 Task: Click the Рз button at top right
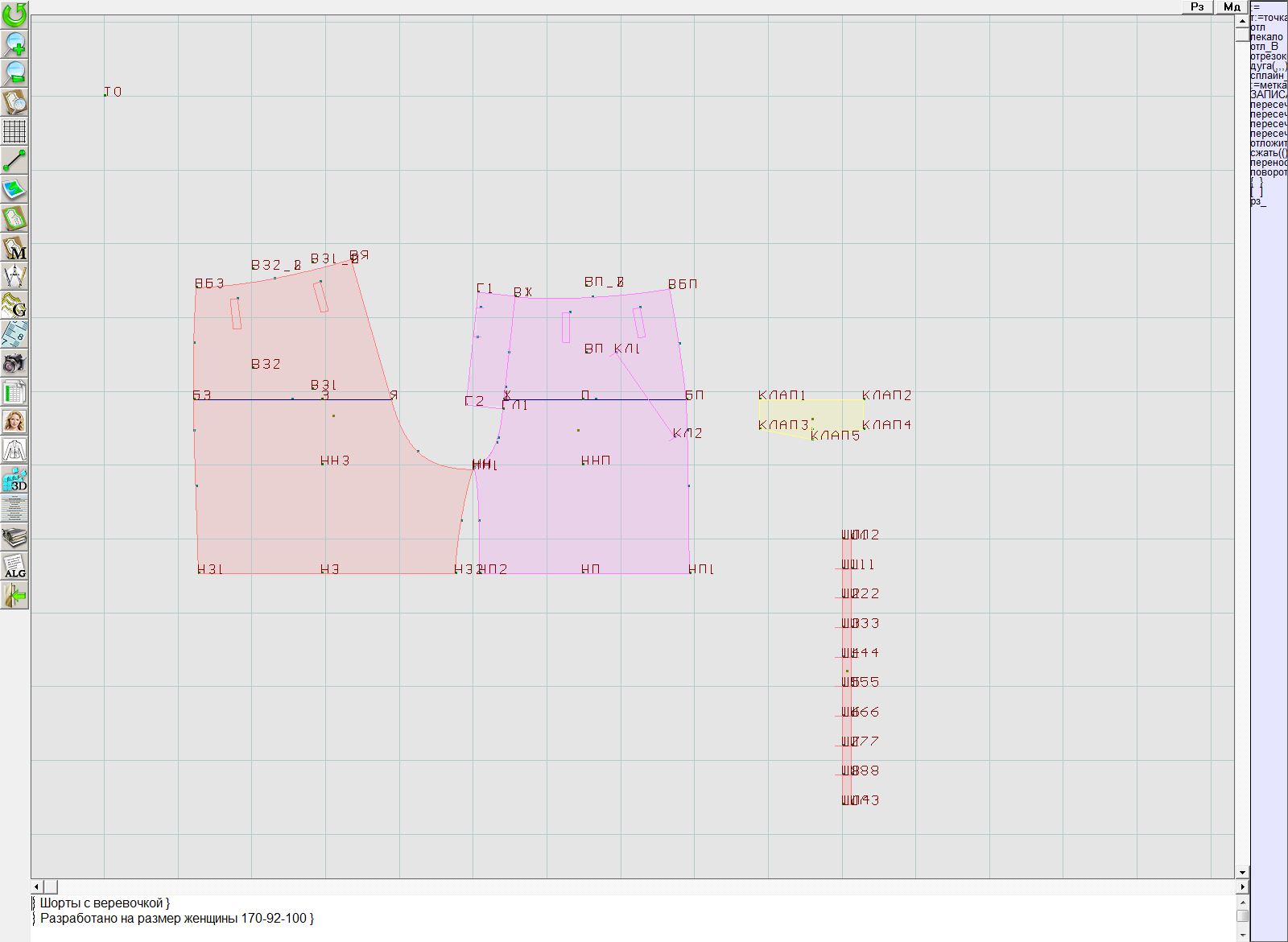(1197, 6)
